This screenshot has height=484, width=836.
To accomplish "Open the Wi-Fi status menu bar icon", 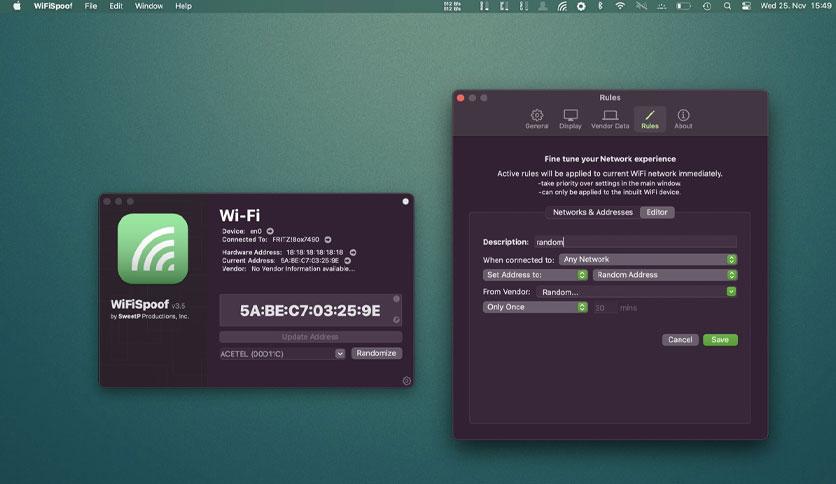I will [620, 6].
